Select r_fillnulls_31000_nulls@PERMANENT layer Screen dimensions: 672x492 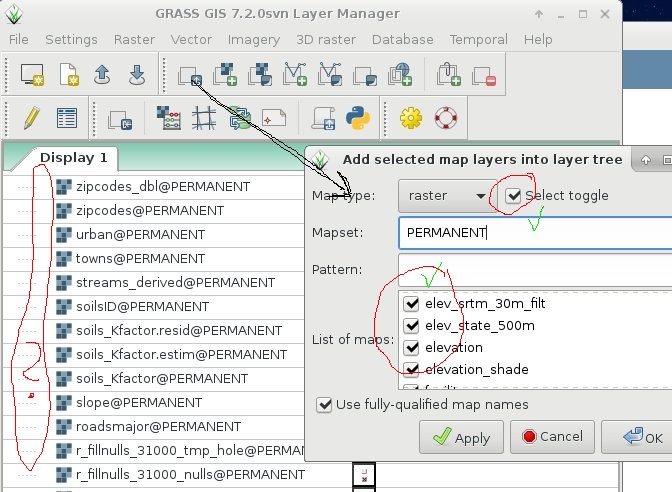coord(190,475)
